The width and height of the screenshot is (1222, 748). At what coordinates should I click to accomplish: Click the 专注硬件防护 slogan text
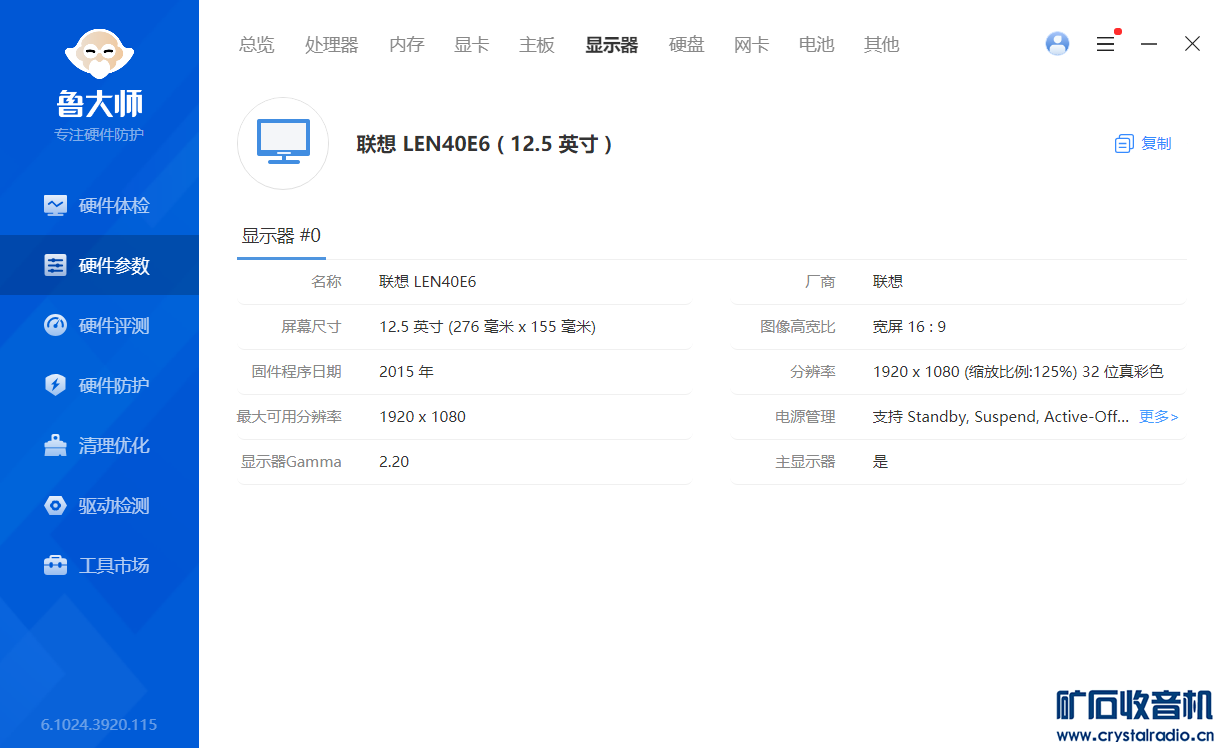(99, 134)
